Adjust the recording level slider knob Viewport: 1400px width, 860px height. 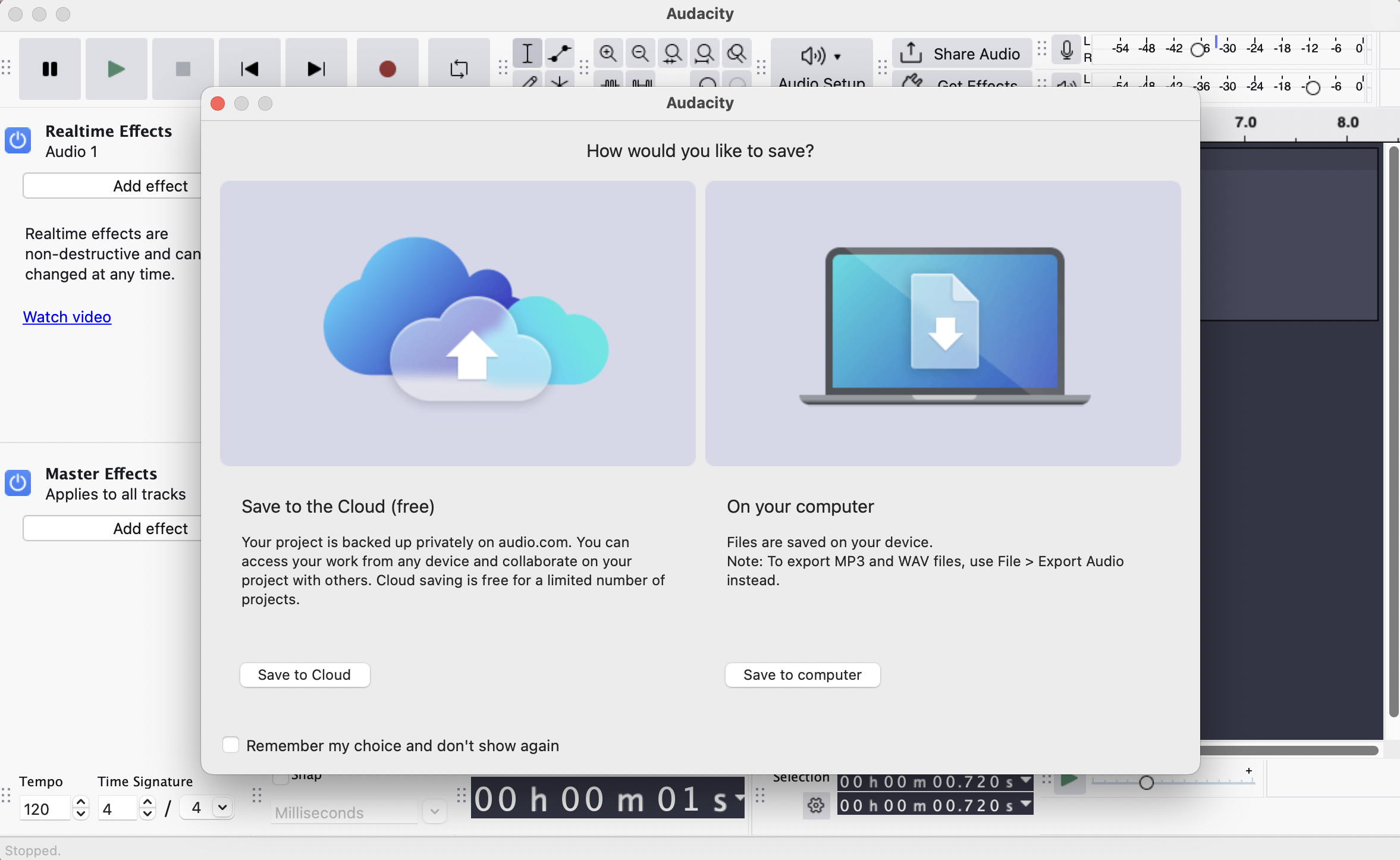[x=1199, y=49]
